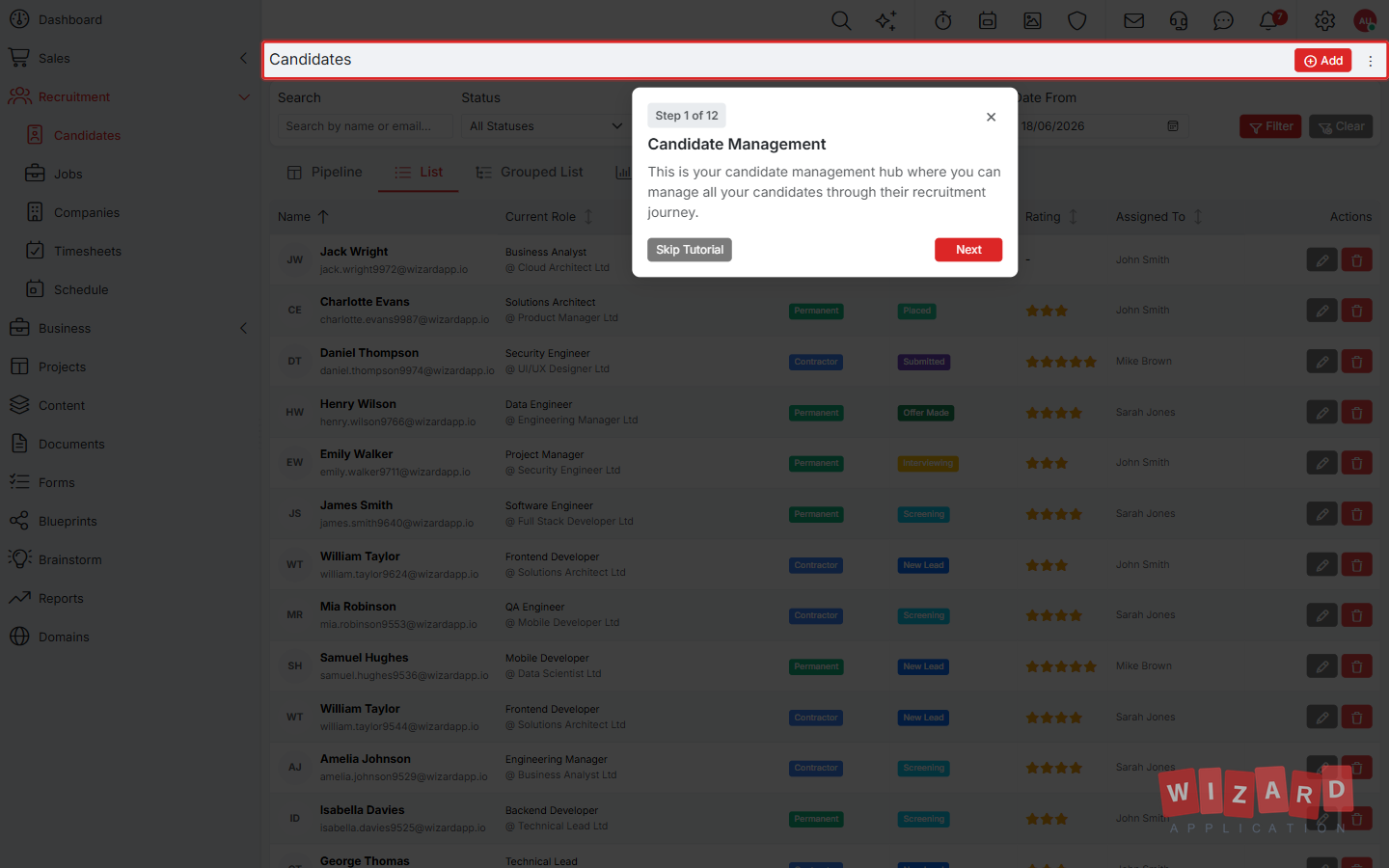Image resolution: width=1389 pixels, height=868 pixels.
Task: Click Next in the tutorial
Action: coord(968,250)
